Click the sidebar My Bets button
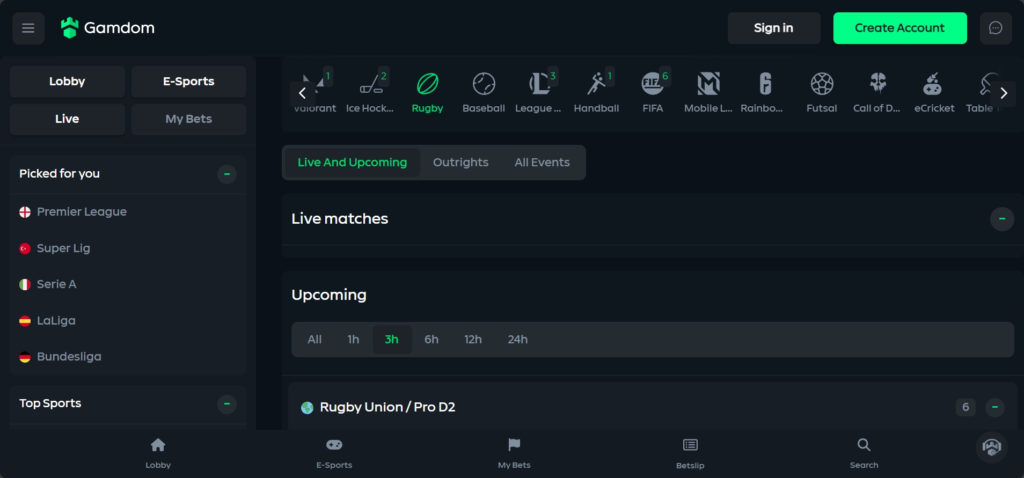Screen dimensions: 1024x478 click(x=189, y=120)
